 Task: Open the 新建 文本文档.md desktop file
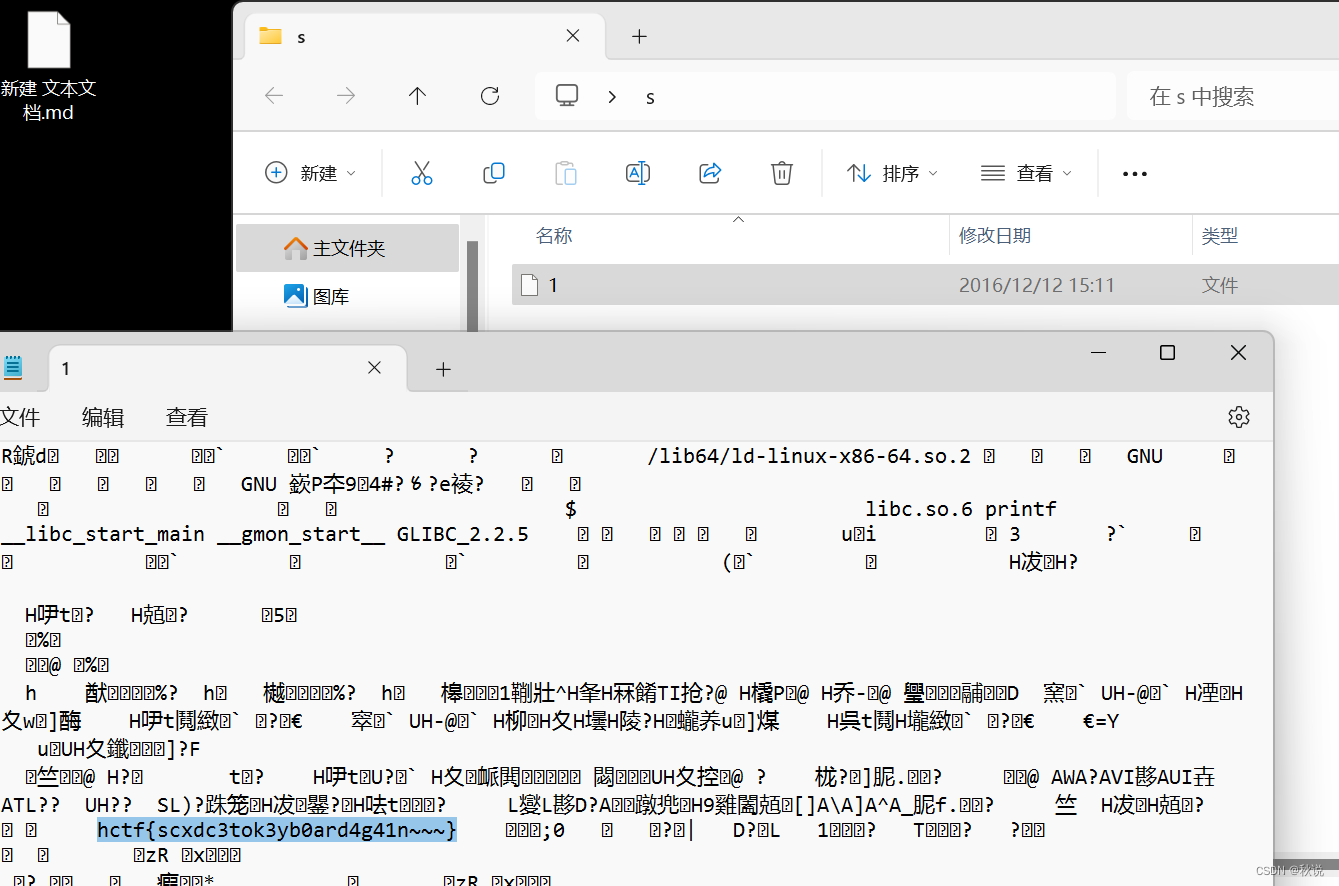48,68
